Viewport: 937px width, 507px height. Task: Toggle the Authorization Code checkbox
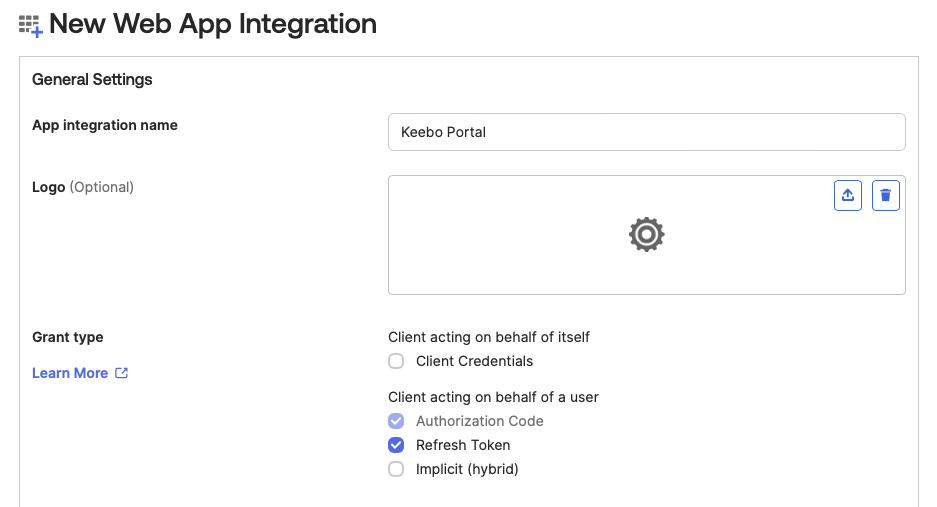click(396, 421)
